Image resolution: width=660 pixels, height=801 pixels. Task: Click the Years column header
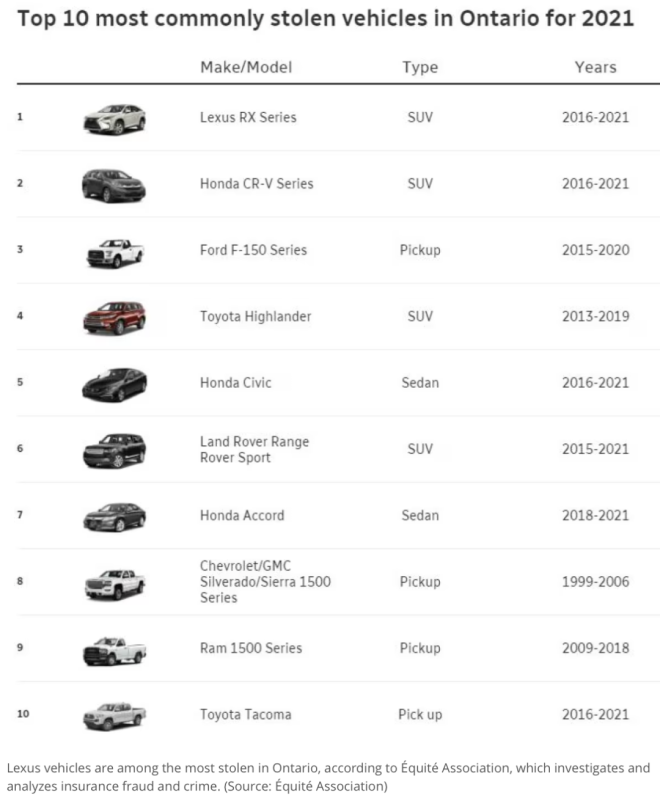(595, 67)
